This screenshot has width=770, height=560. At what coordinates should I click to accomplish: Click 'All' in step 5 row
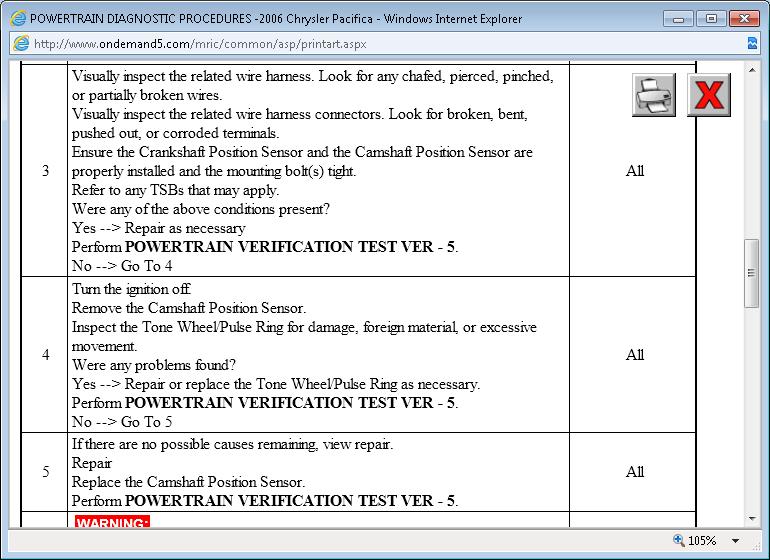(634, 472)
